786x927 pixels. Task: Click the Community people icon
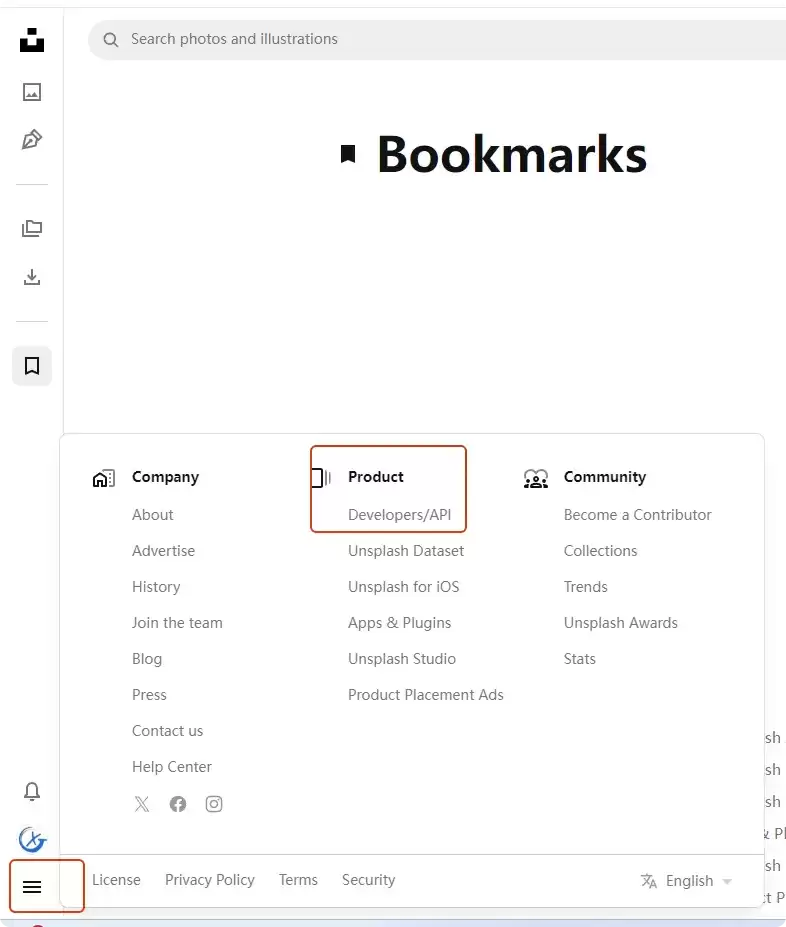(536, 478)
